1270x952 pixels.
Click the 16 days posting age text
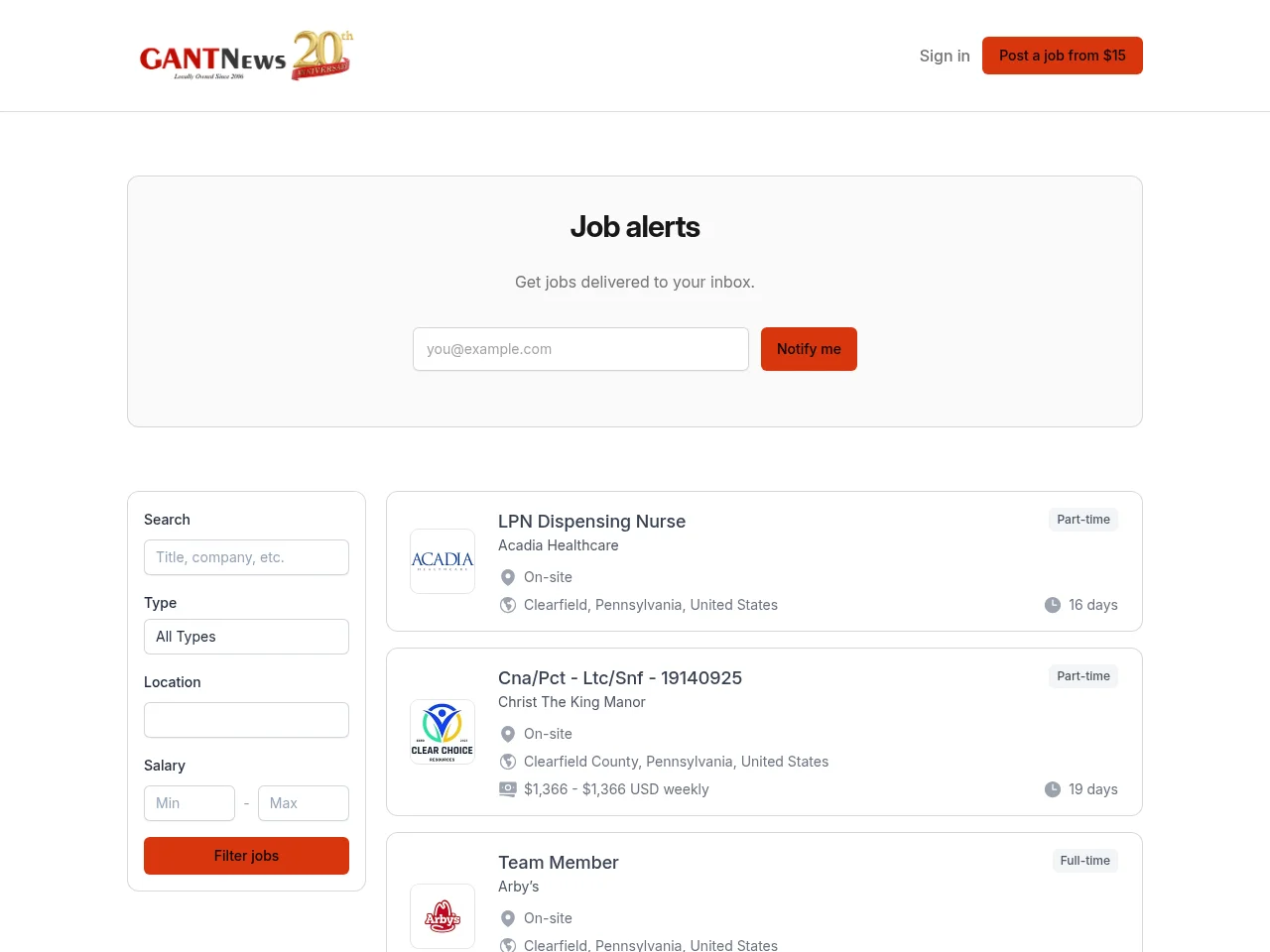point(1093,605)
